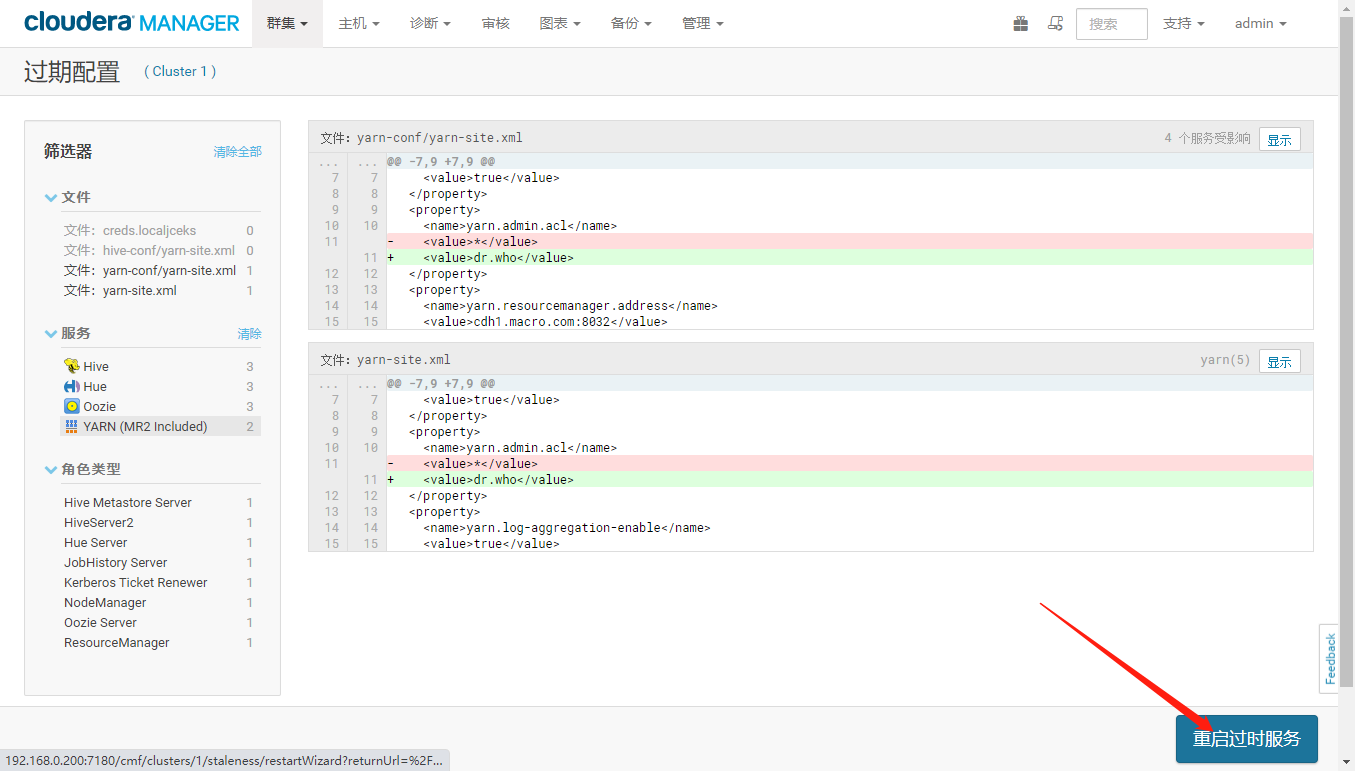Click second diff's removed * value line

pyautogui.click(x=848, y=464)
